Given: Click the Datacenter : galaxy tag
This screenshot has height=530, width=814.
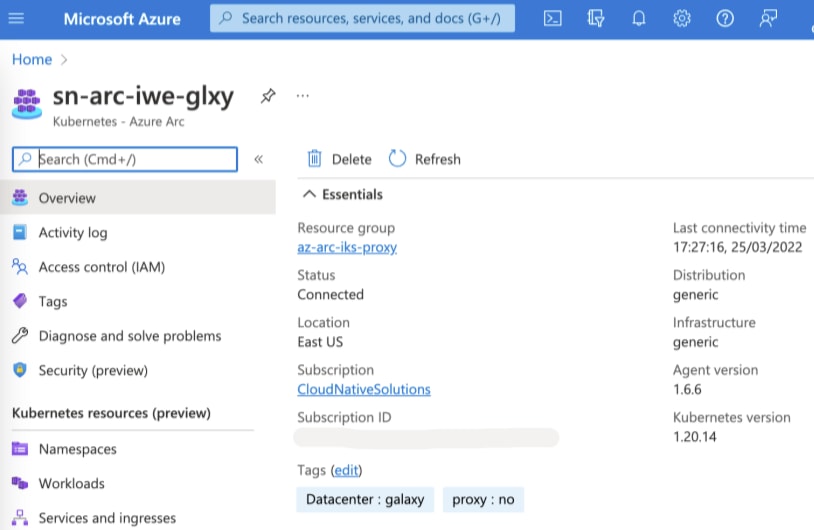Looking at the screenshot, I should tap(365, 499).
